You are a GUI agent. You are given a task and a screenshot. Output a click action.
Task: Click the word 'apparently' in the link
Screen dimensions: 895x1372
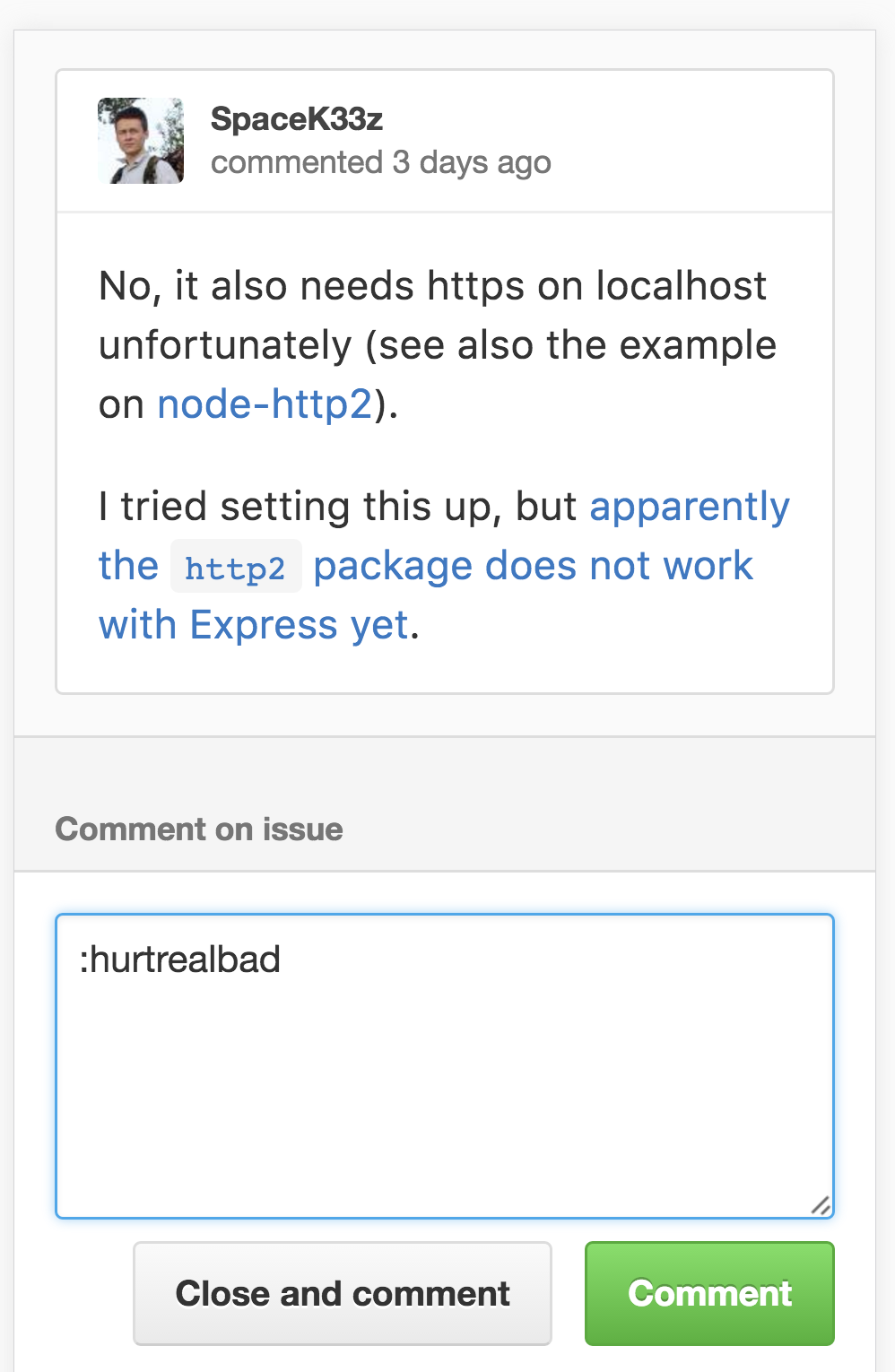pos(690,507)
